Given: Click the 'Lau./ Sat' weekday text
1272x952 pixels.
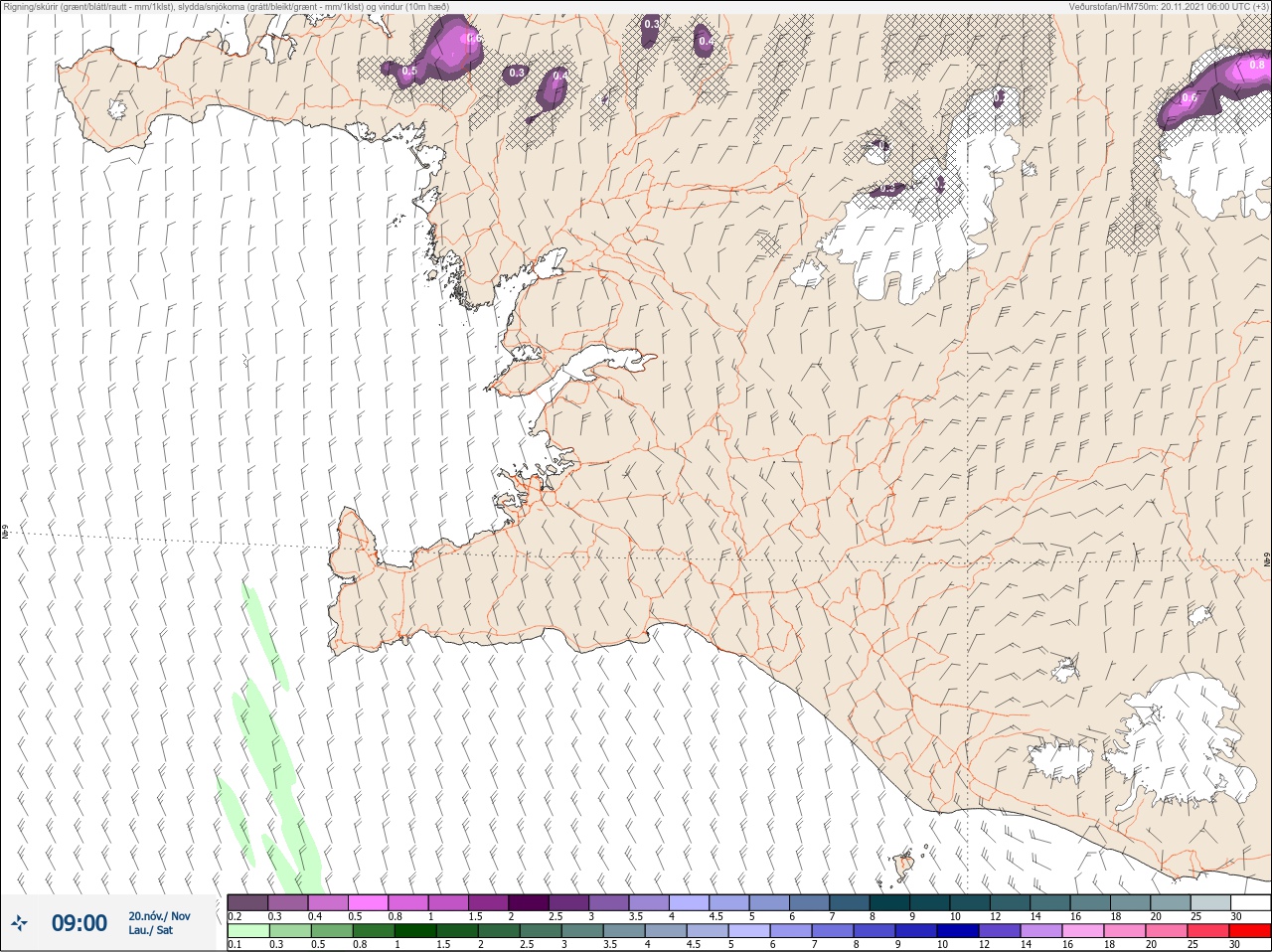Looking at the screenshot, I should point(150,930).
